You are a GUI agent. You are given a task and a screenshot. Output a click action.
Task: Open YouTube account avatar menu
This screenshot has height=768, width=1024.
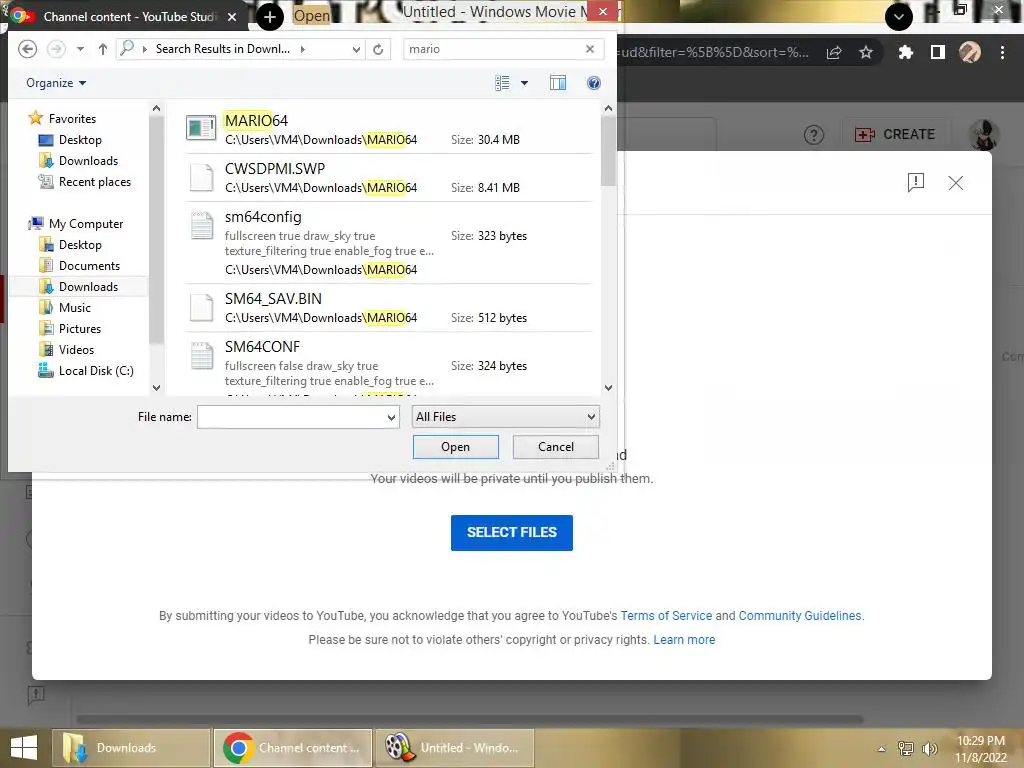click(x=983, y=135)
